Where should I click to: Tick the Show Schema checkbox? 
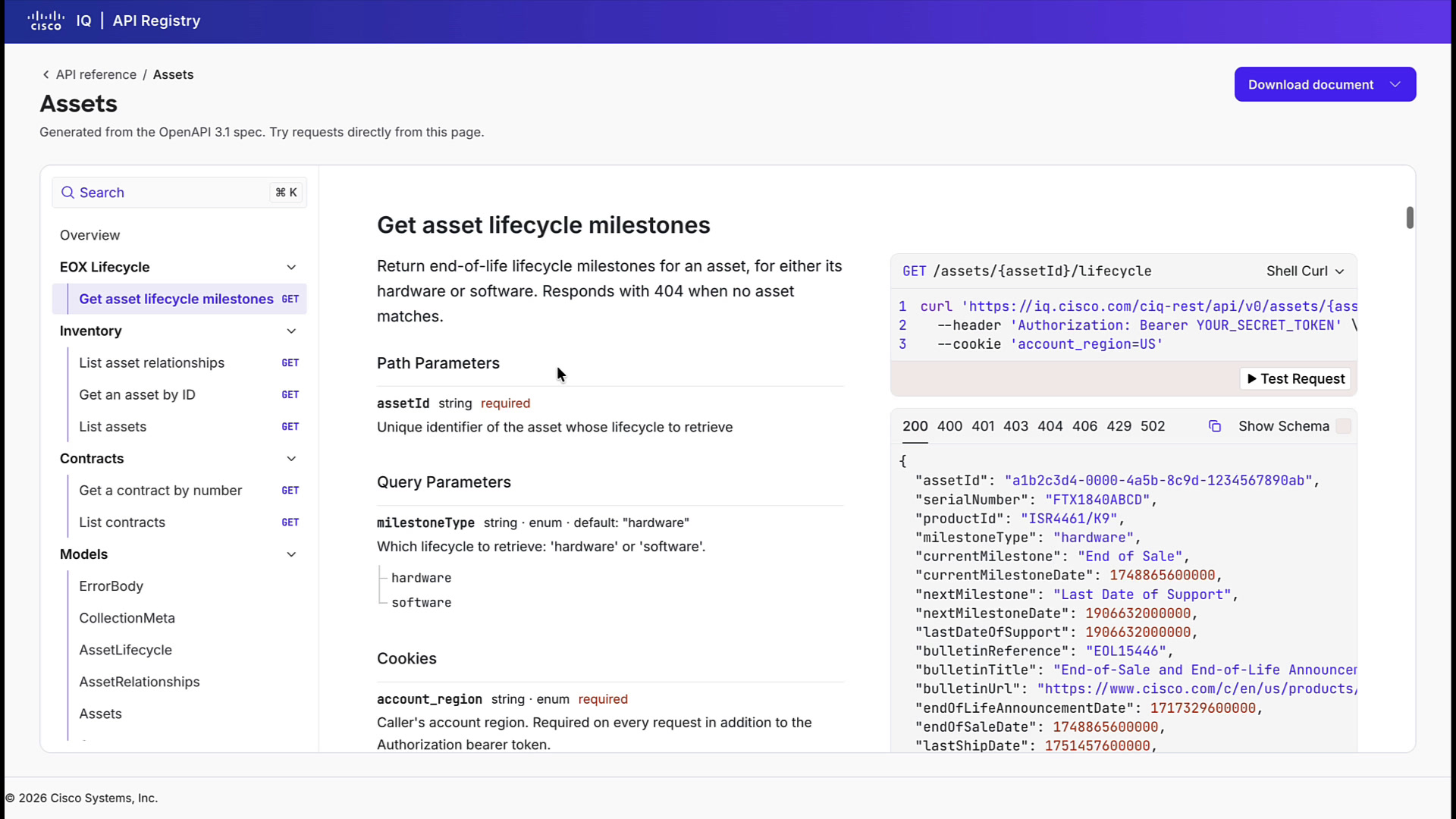(1343, 426)
